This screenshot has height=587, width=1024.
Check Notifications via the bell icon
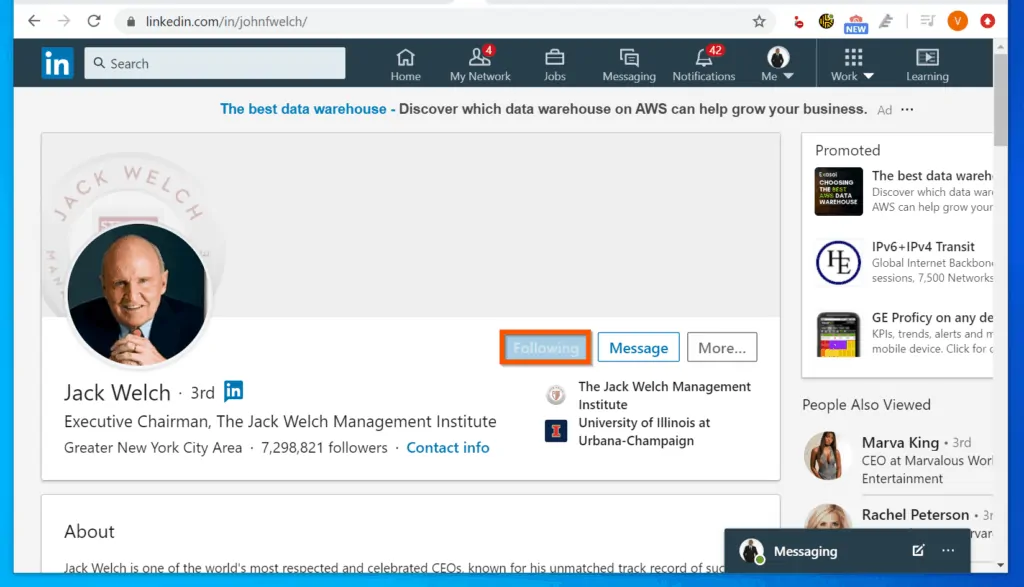pyautogui.click(x=704, y=55)
